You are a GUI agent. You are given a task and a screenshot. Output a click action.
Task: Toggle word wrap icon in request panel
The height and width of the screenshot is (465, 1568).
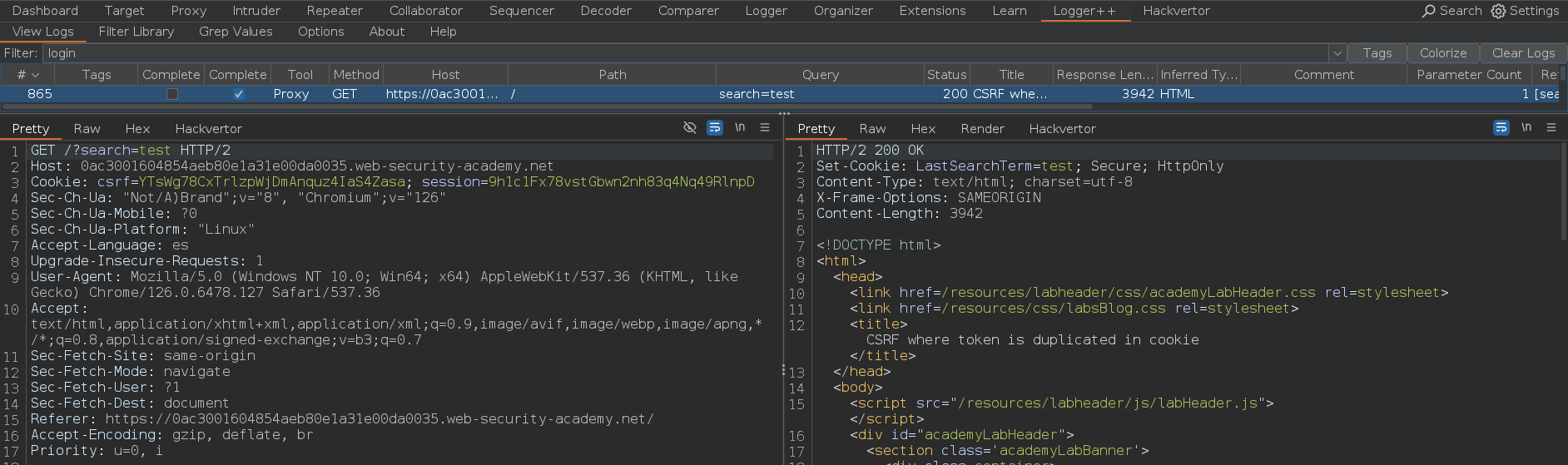tap(714, 127)
